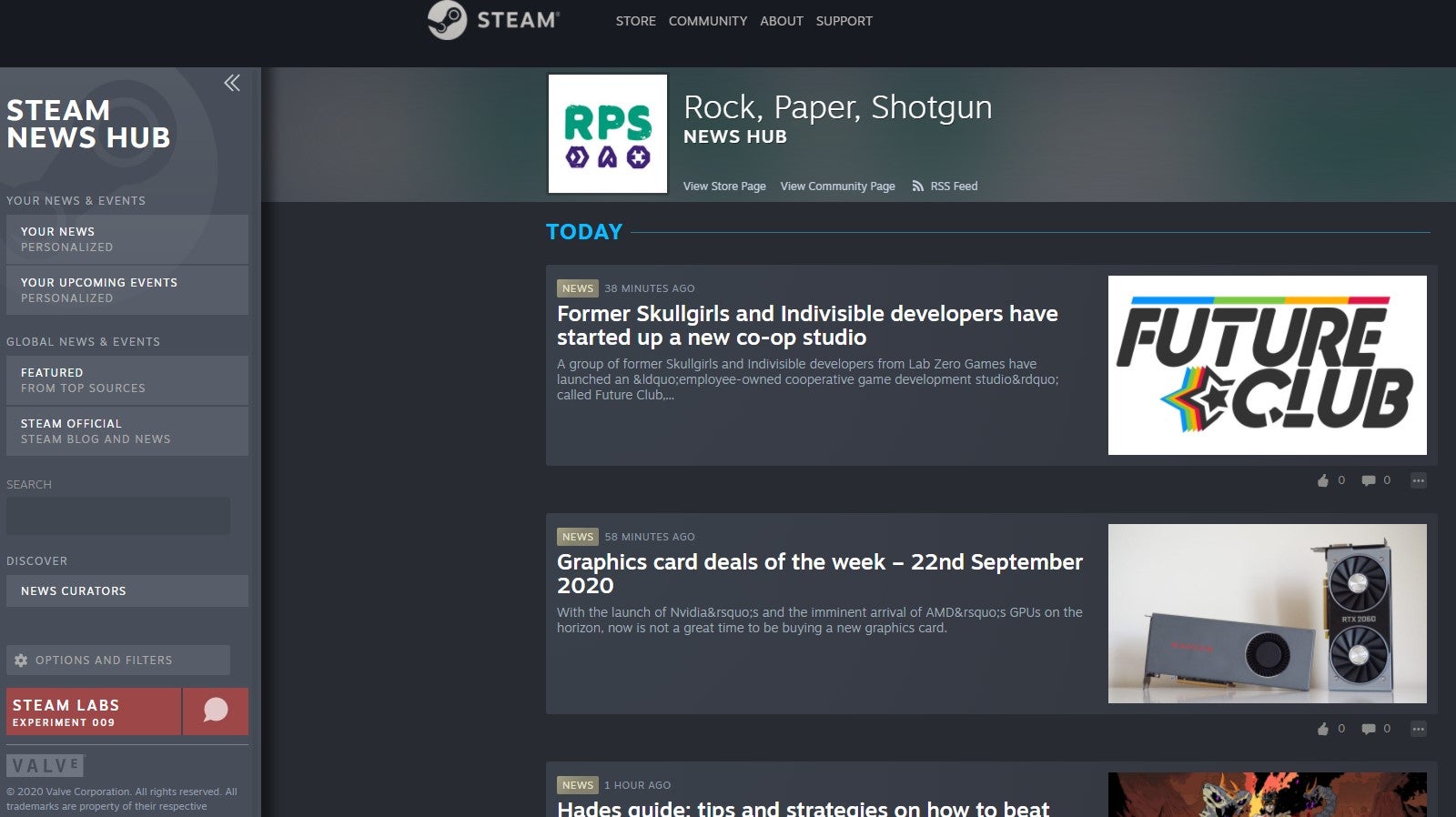Screen dimensions: 1456x817
Task: Thumbs up the Skullgirls developers article
Action: 1322,480
